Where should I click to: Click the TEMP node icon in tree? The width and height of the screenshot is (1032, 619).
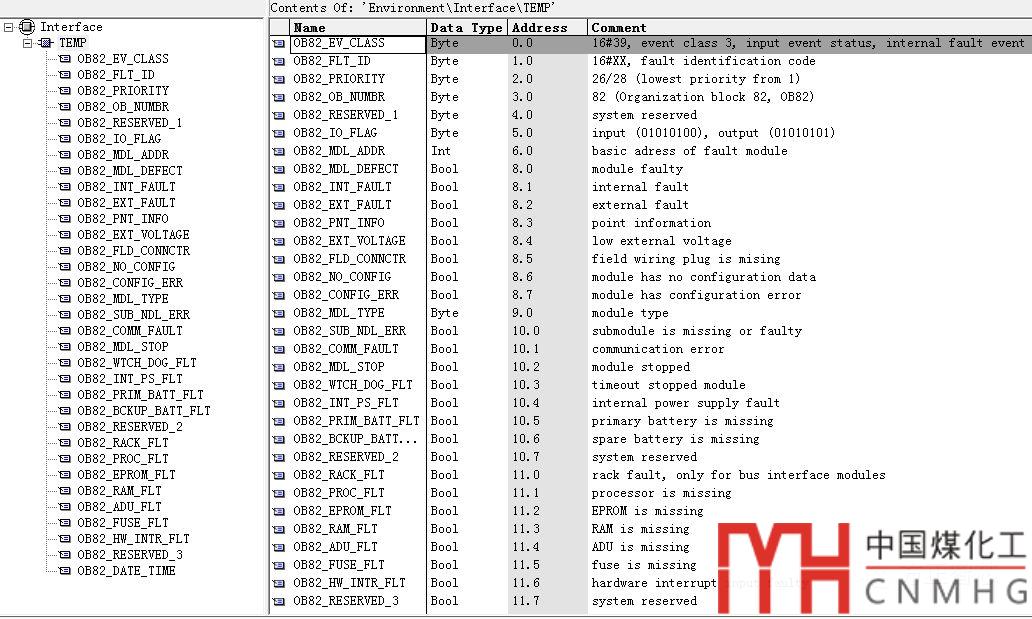point(45,43)
